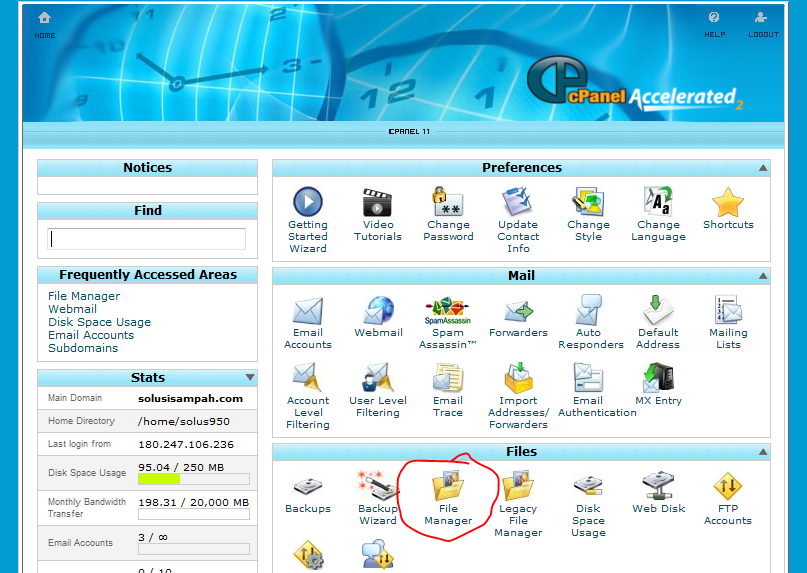Image resolution: width=807 pixels, height=573 pixels.
Task: Open the Mailing Lists icon
Action: click(x=728, y=310)
